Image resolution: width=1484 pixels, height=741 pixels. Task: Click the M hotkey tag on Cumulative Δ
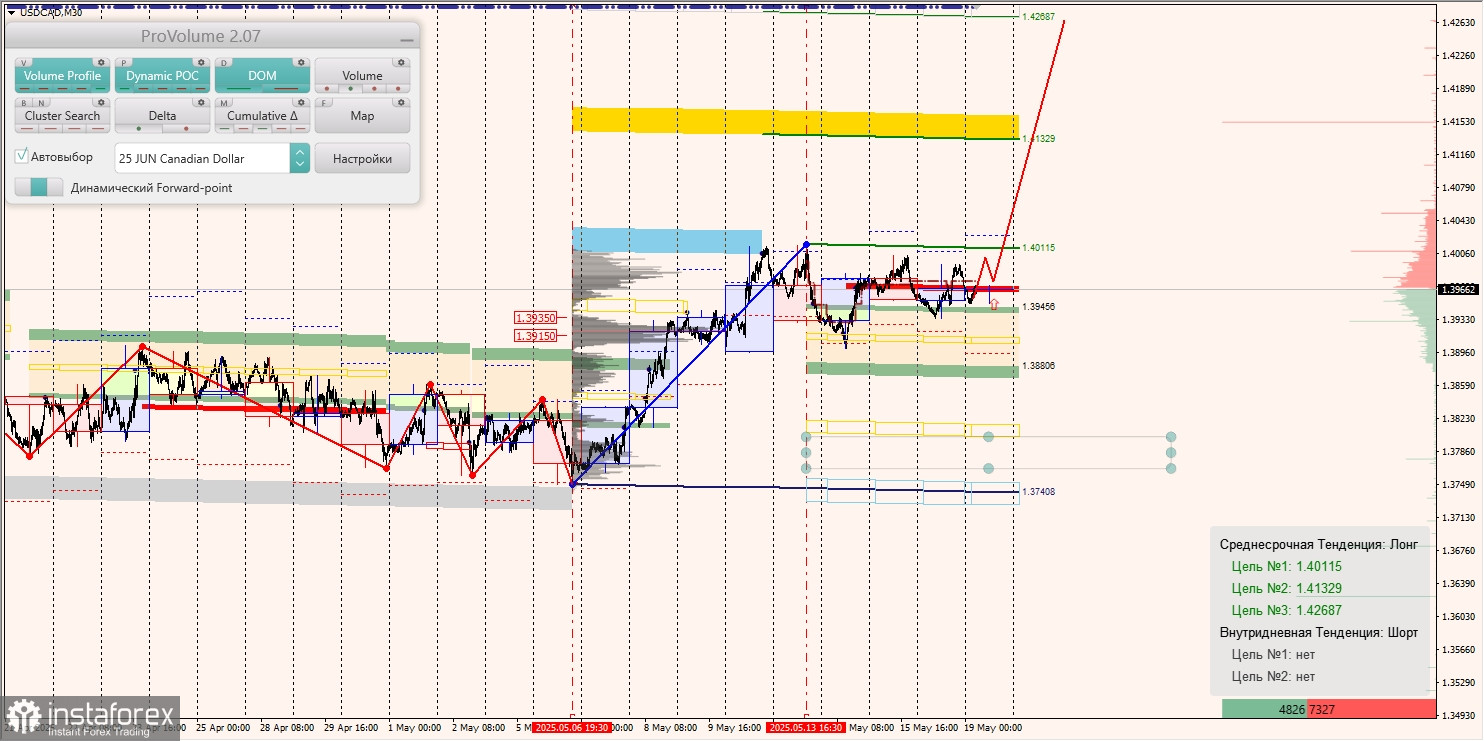(223, 103)
